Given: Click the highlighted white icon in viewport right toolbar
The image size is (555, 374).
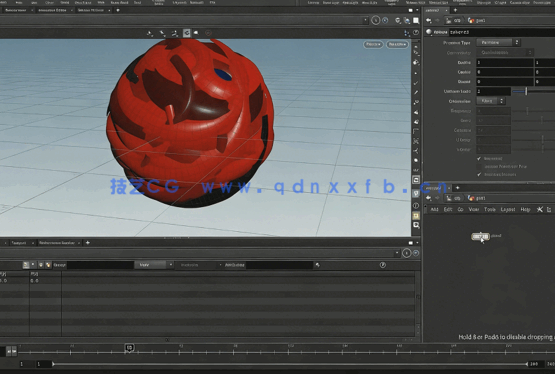Looking at the screenshot, I should (x=416, y=180).
